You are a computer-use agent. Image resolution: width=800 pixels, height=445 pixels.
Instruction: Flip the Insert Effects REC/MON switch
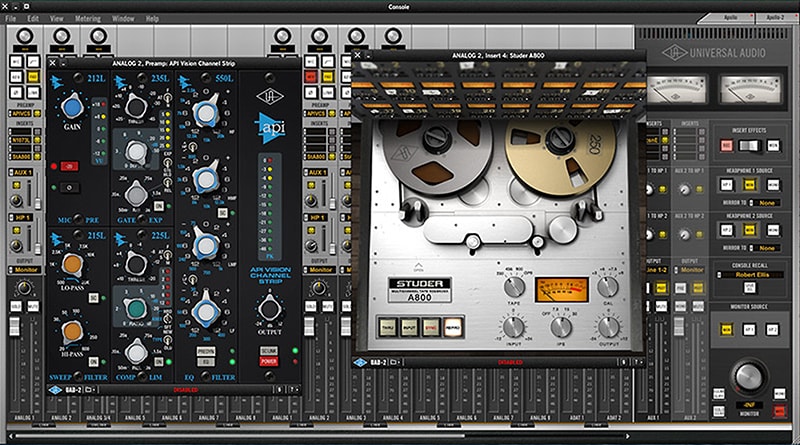tap(749, 146)
